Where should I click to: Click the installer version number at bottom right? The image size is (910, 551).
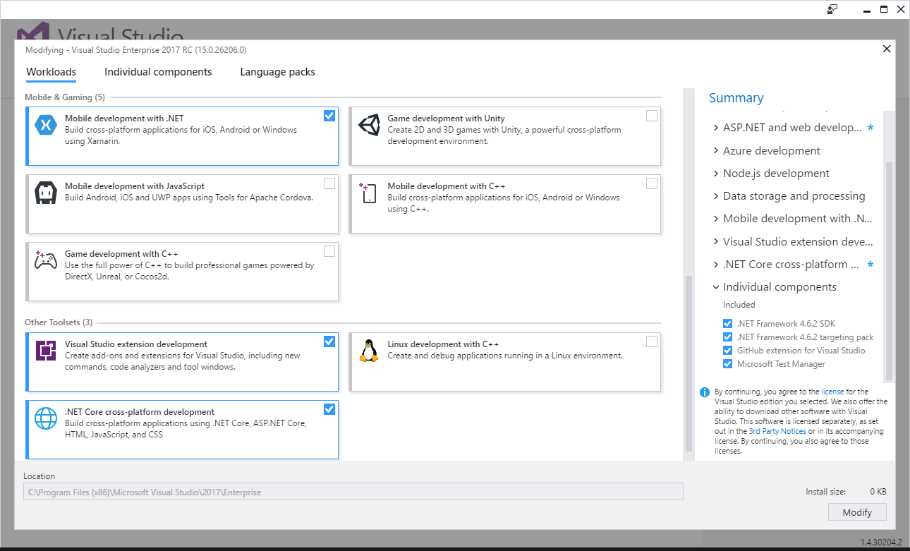coord(881,542)
